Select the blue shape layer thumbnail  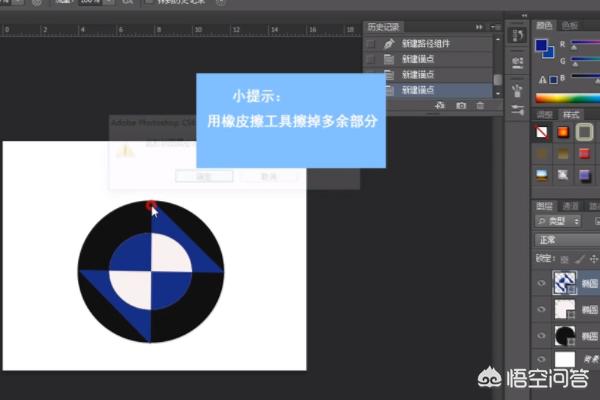[564, 282]
